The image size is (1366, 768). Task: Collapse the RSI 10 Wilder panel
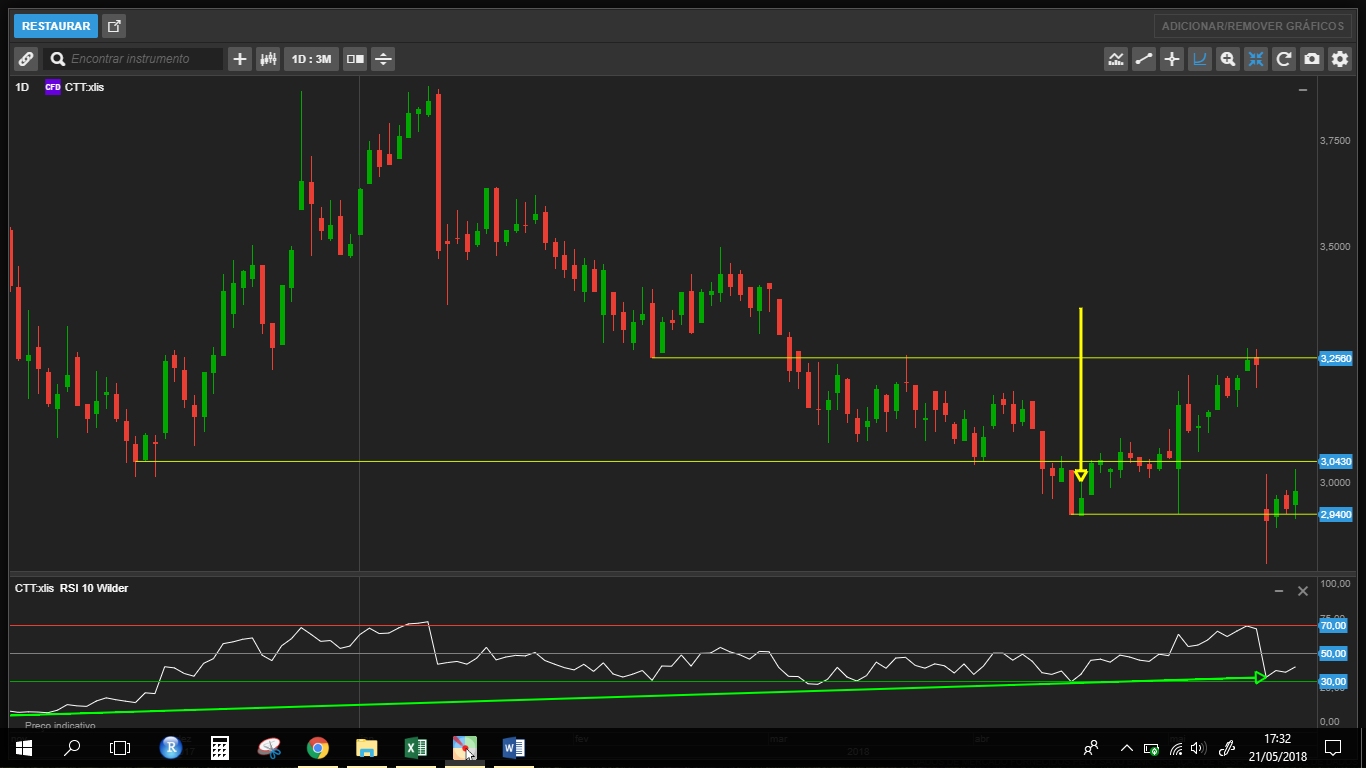(1278, 591)
